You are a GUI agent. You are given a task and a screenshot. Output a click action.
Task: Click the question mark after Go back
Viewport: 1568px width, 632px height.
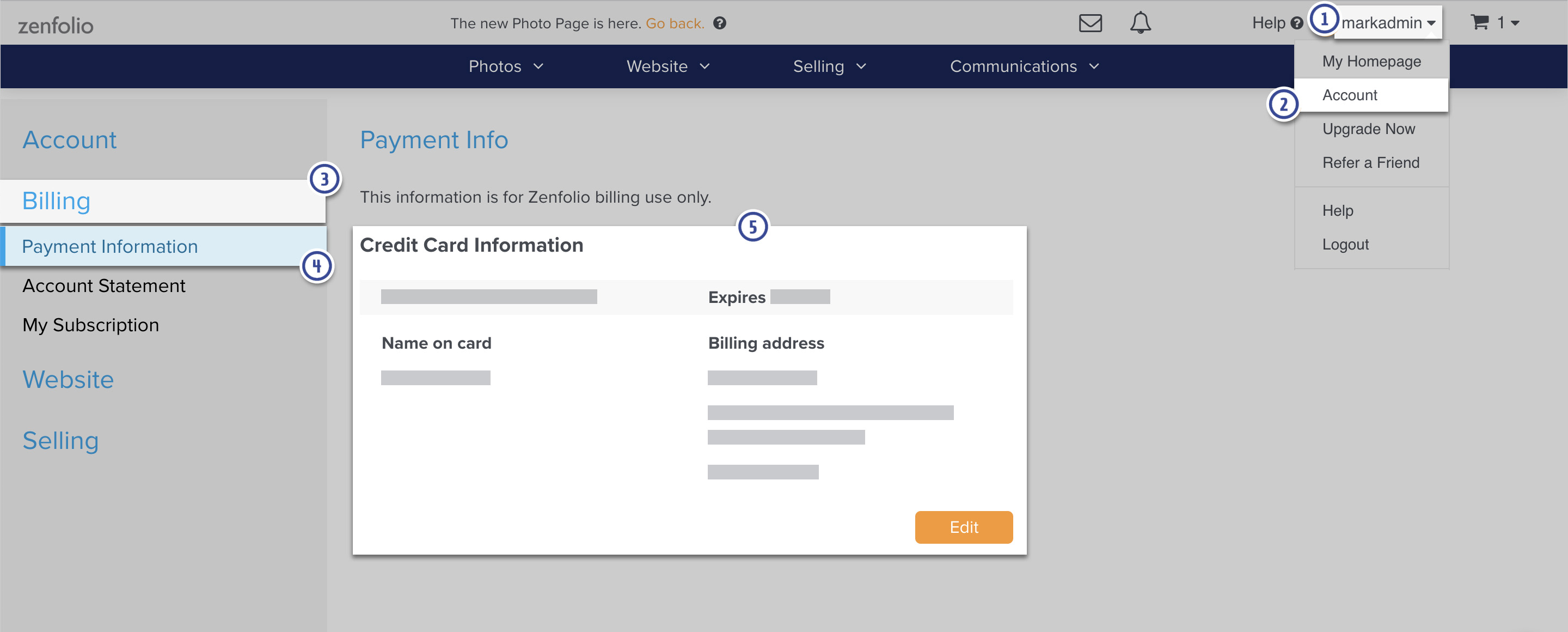(x=719, y=23)
